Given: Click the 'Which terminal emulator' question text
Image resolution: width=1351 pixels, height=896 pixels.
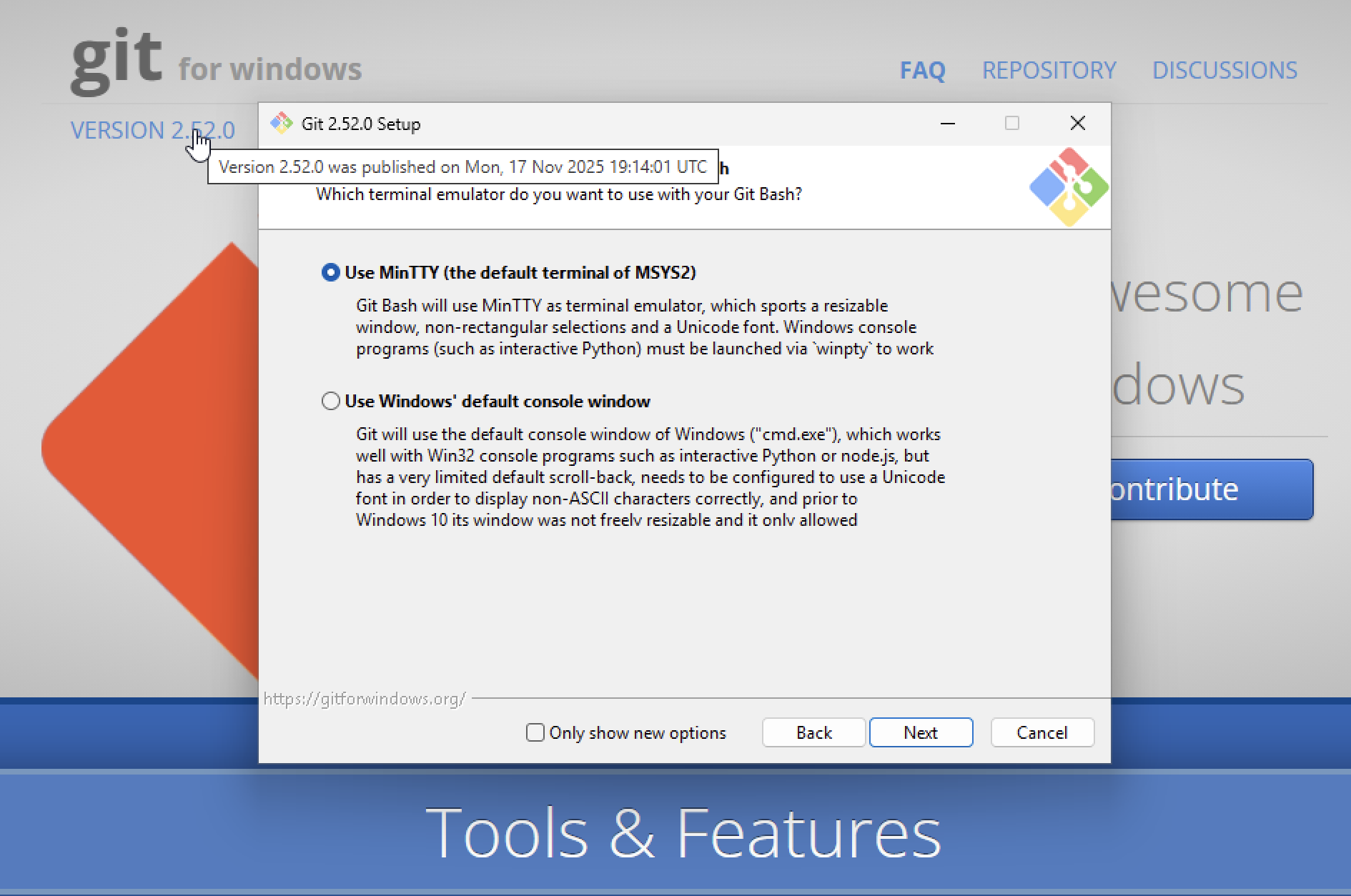Looking at the screenshot, I should (x=559, y=194).
